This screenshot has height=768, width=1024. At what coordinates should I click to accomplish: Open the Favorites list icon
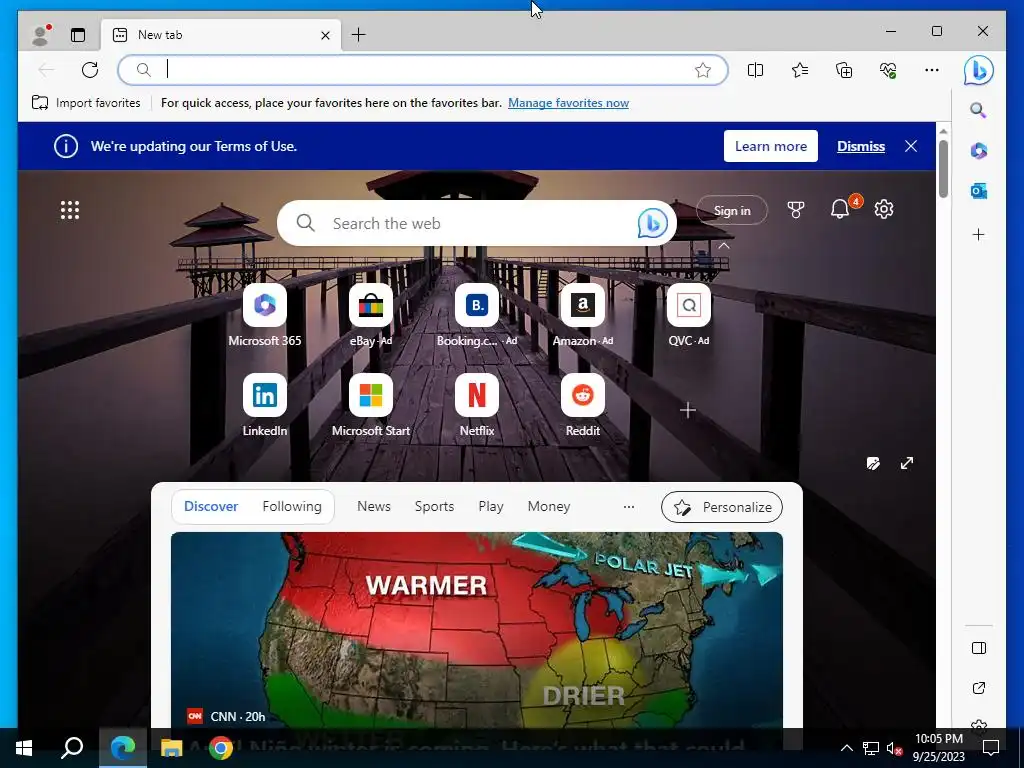click(800, 70)
